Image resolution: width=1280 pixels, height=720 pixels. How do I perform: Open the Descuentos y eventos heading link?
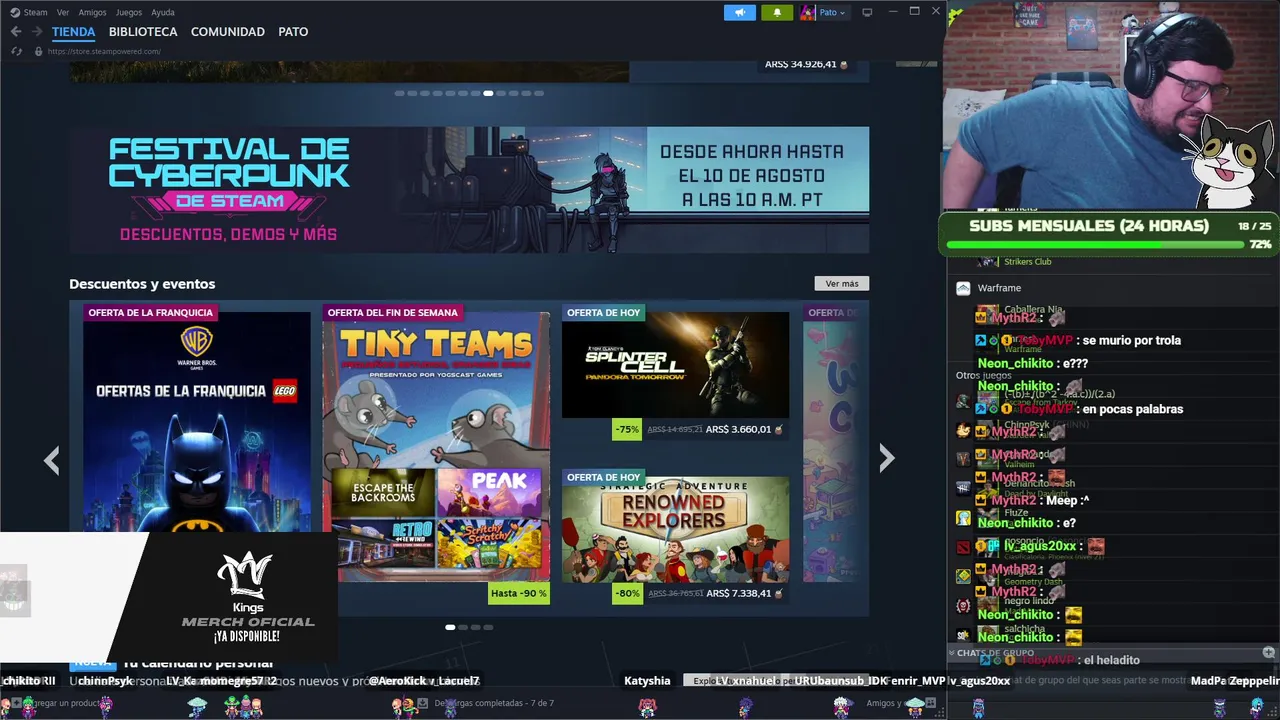pos(142,284)
